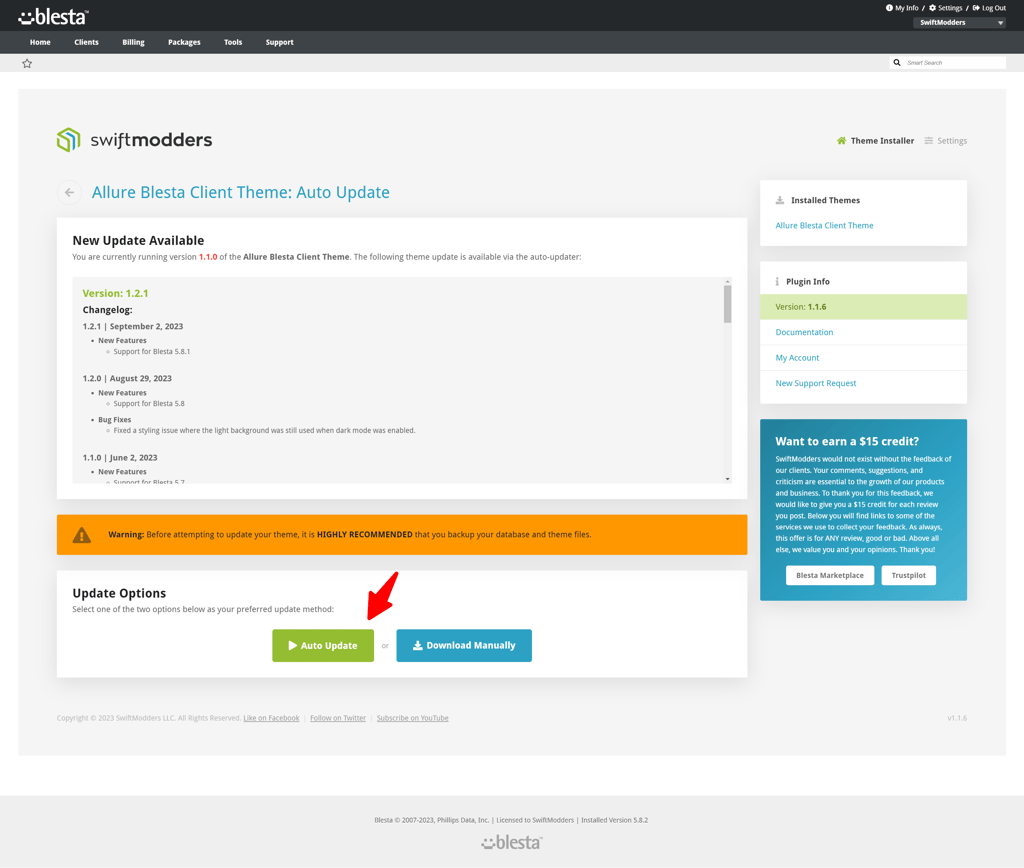The height and width of the screenshot is (868, 1024).
Task: Open the SwiftModders company dropdown
Action: pyautogui.click(x=959, y=22)
